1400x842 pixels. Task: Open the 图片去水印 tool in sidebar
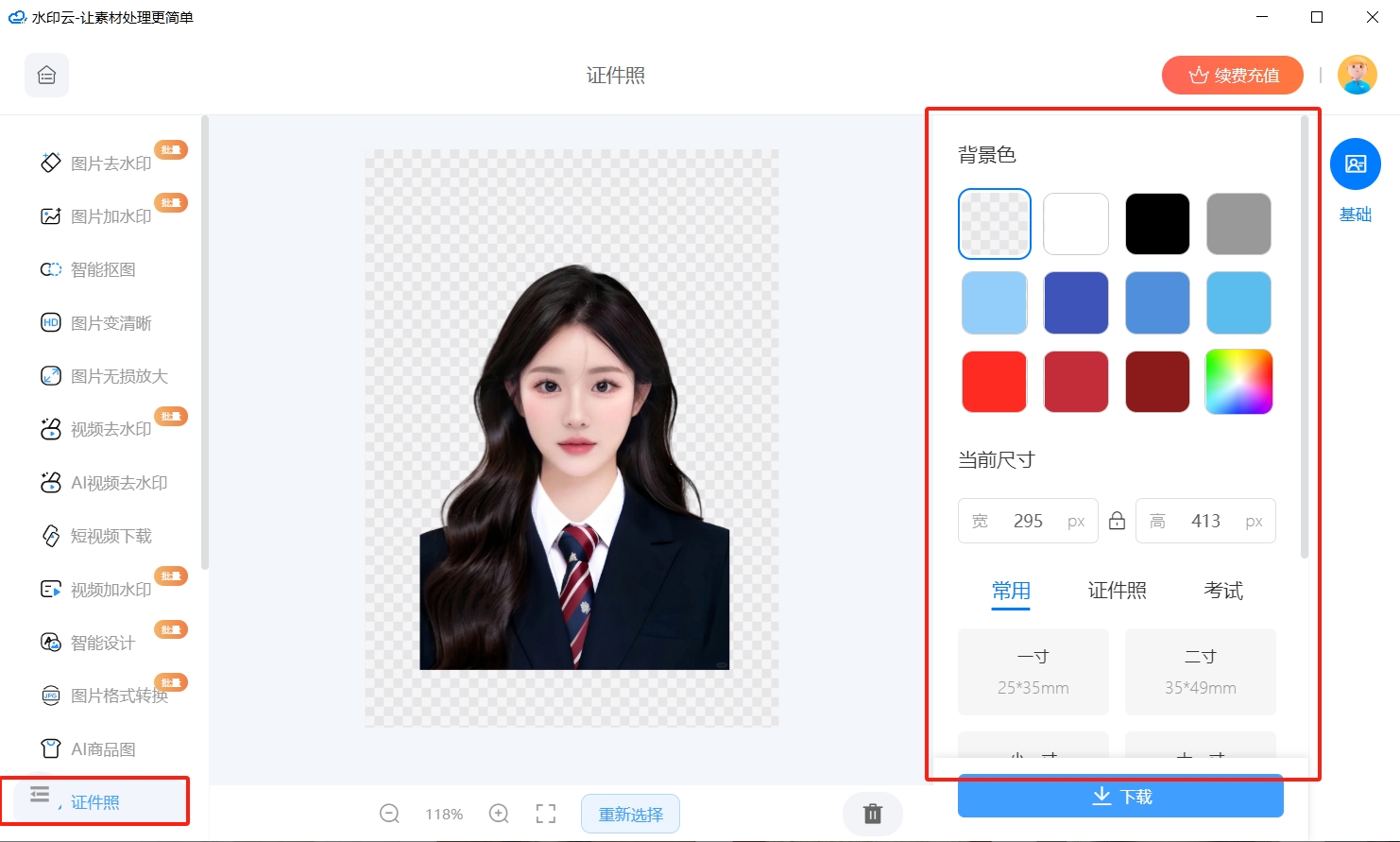[x=96, y=163]
